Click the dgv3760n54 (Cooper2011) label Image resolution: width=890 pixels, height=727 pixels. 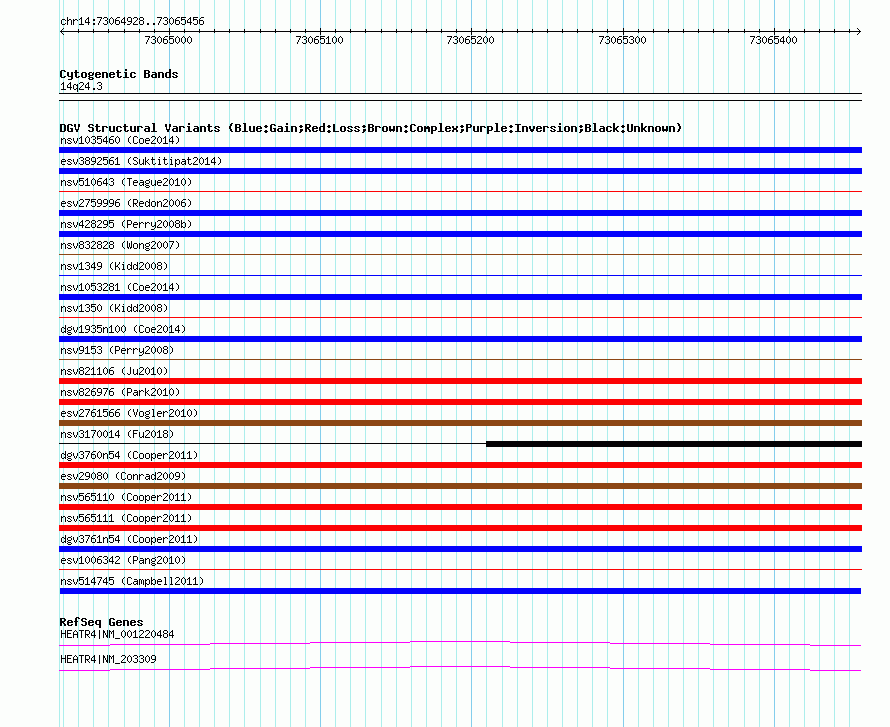click(129, 455)
